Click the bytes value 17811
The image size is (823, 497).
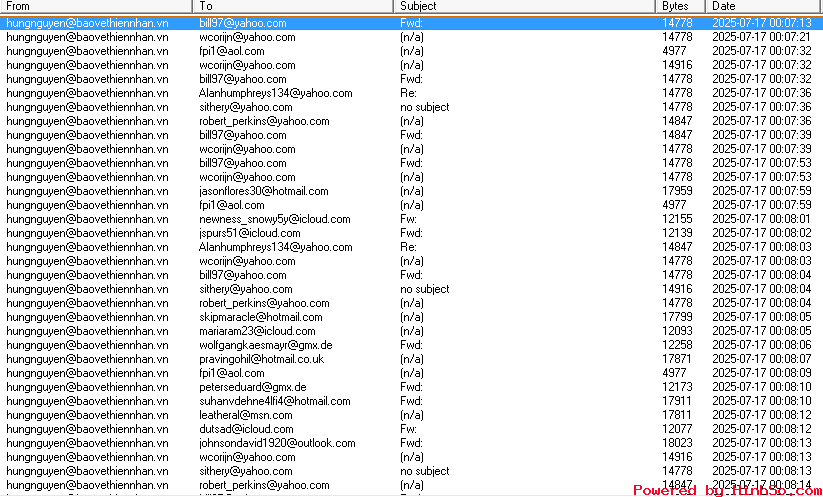click(x=677, y=415)
